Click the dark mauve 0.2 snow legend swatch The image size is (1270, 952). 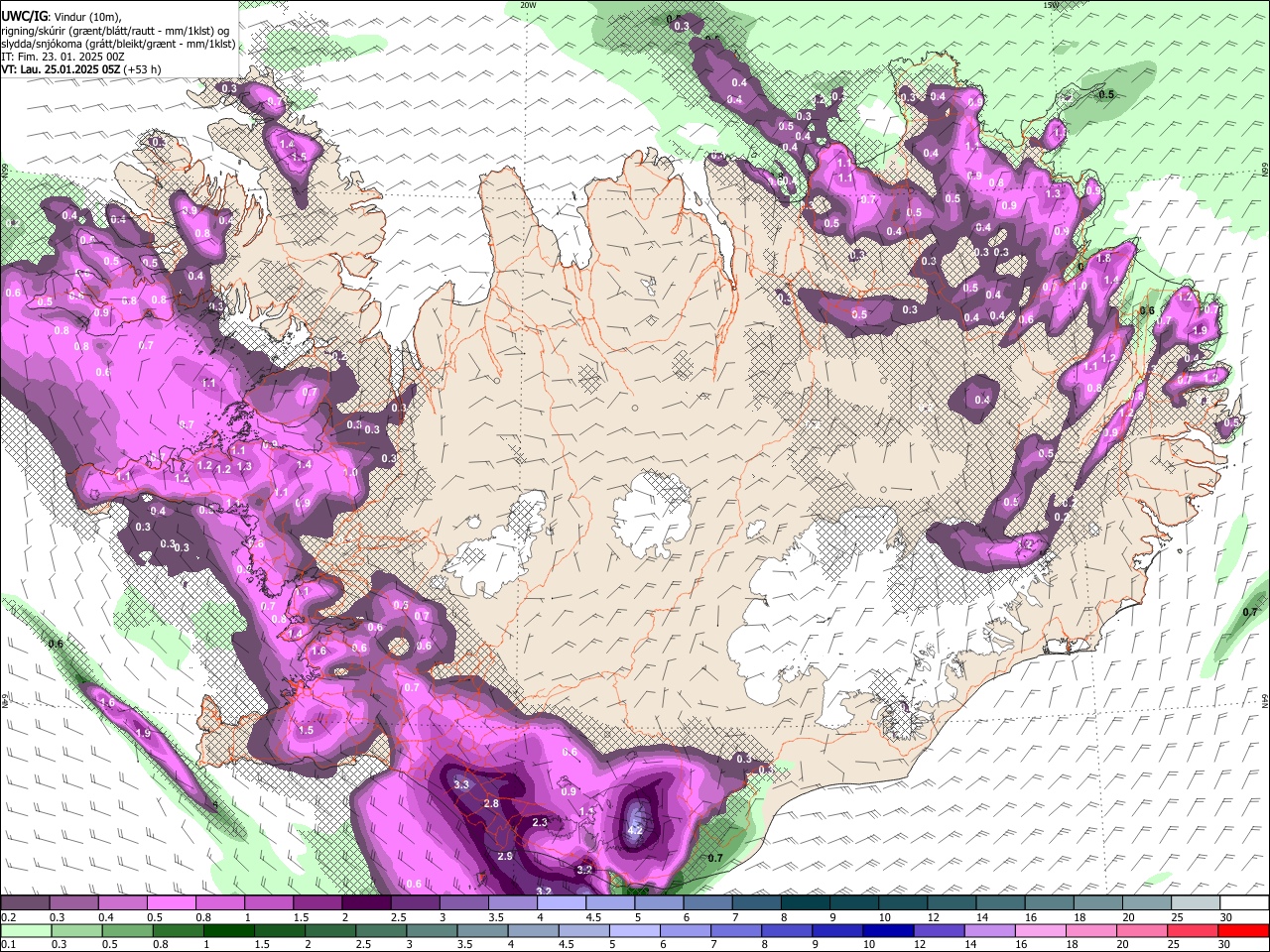coord(25,903)
